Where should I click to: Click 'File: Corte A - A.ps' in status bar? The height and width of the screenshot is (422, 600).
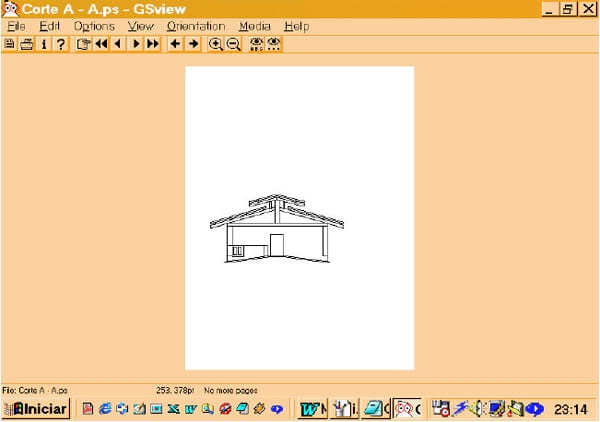35,391
